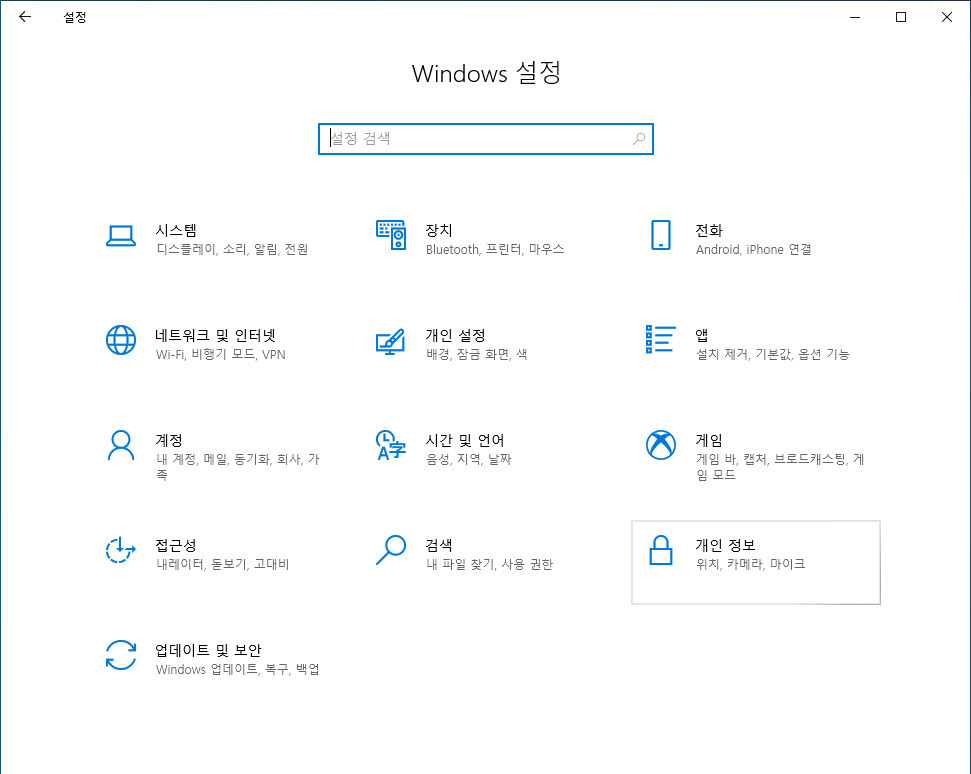Click the '내레이터, 돋보기, 고대비' description
The image size is (971, 774).
click(x=223, y=564)
